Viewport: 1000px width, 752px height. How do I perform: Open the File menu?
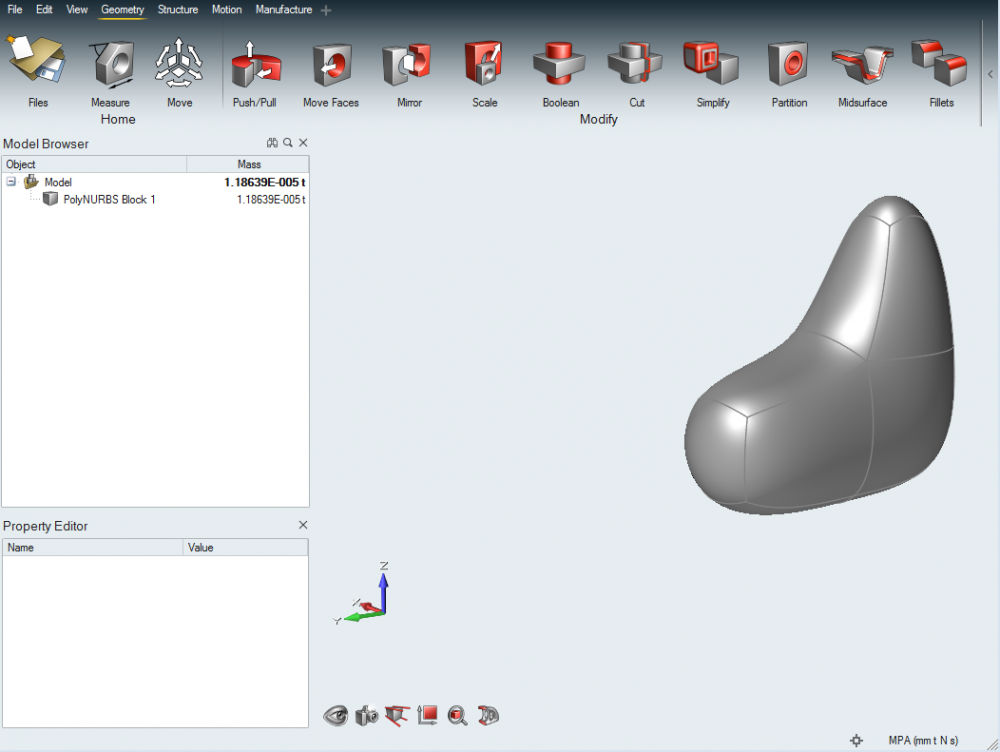(15, 10)
